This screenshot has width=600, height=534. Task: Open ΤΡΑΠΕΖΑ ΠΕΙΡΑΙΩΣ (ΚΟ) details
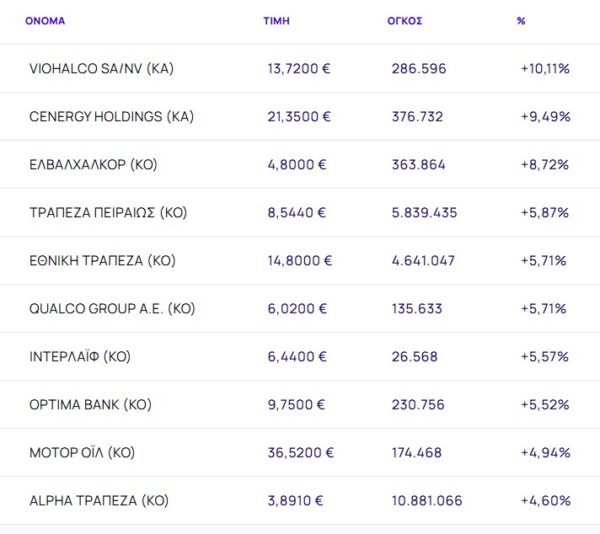(108, 213)
